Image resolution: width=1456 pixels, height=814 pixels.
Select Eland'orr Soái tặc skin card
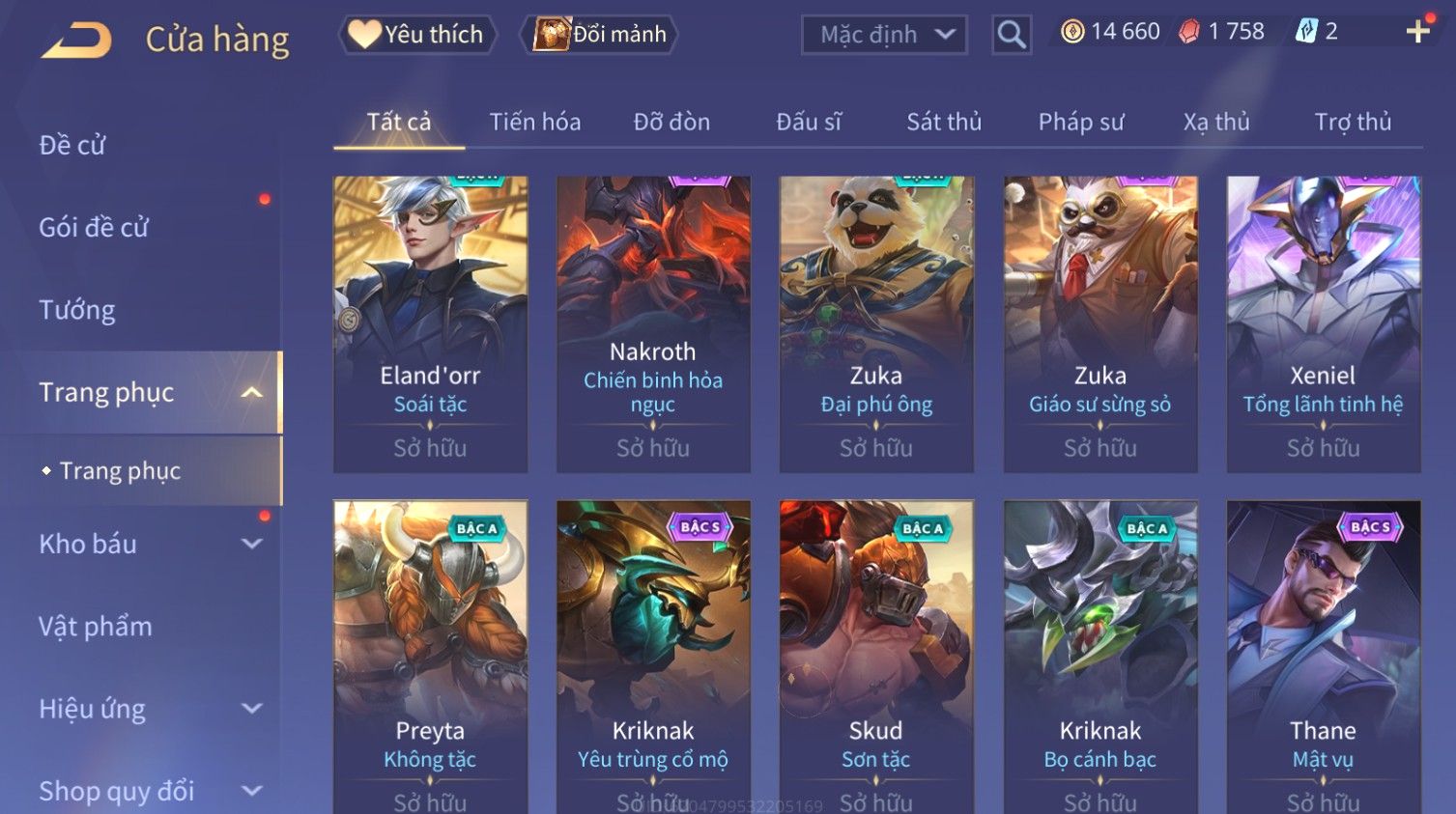pos(430,324)
